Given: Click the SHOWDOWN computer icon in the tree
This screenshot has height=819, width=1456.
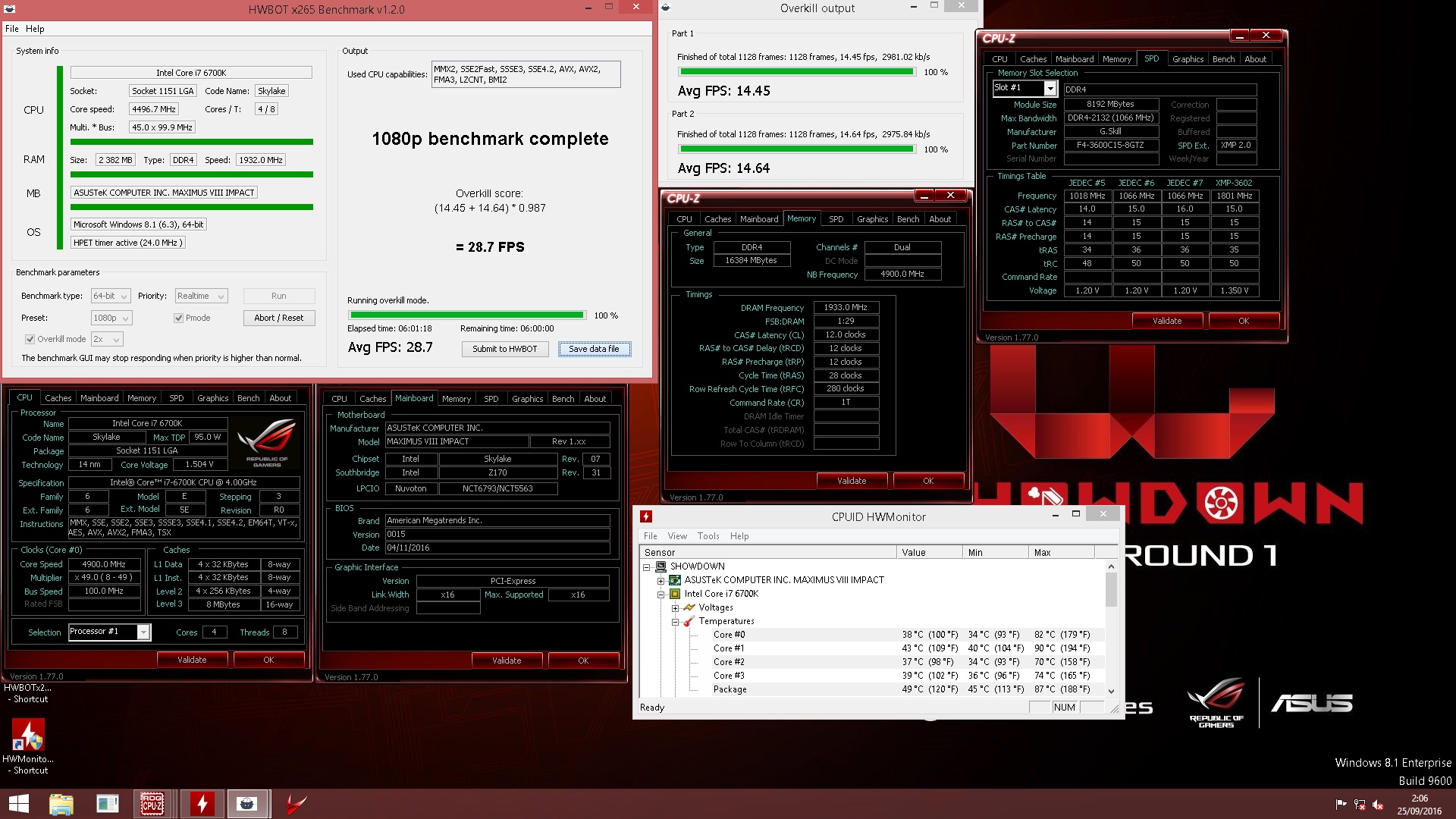Looking at the screenshot, I should (661, 566).
